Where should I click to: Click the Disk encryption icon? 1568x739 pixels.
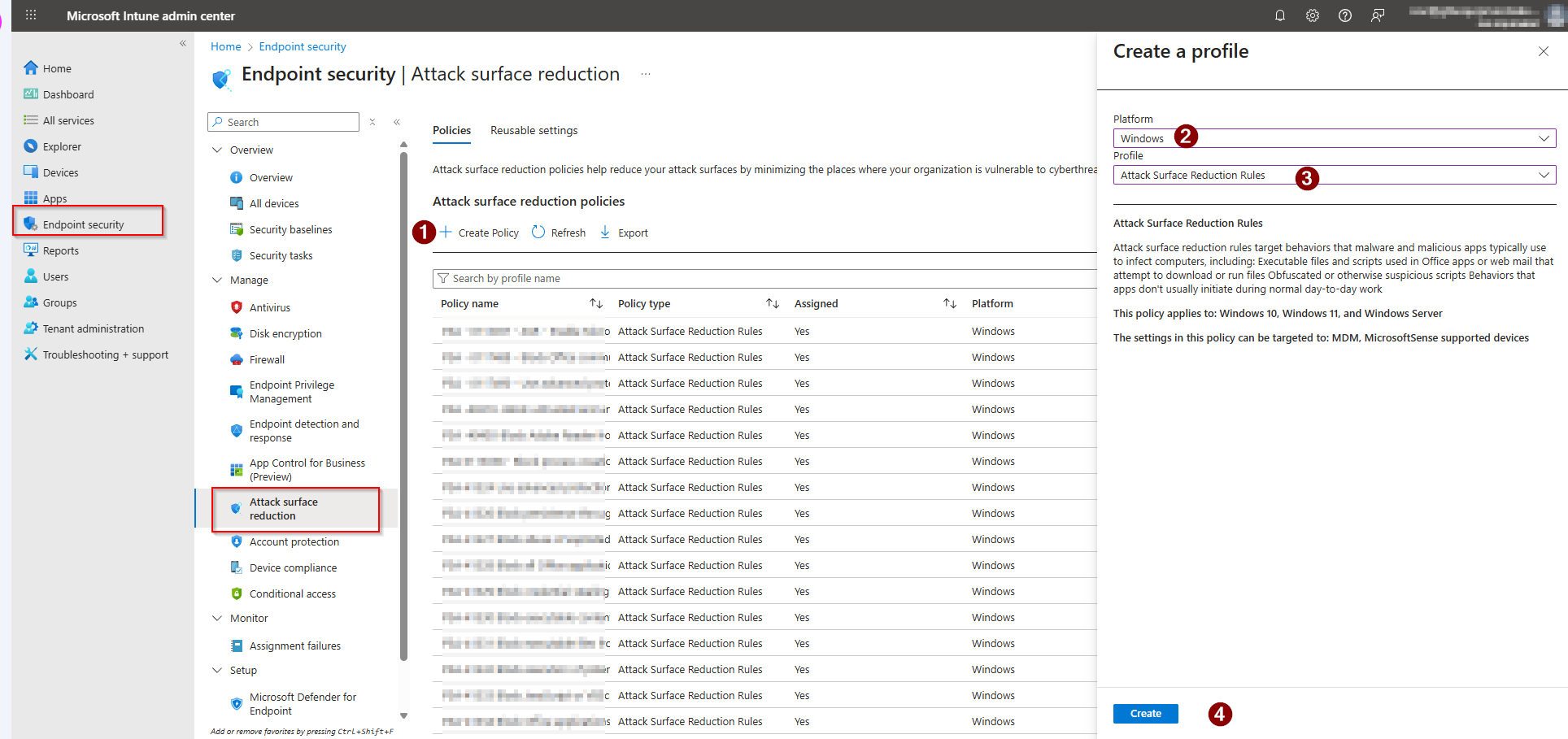(237, 333)
